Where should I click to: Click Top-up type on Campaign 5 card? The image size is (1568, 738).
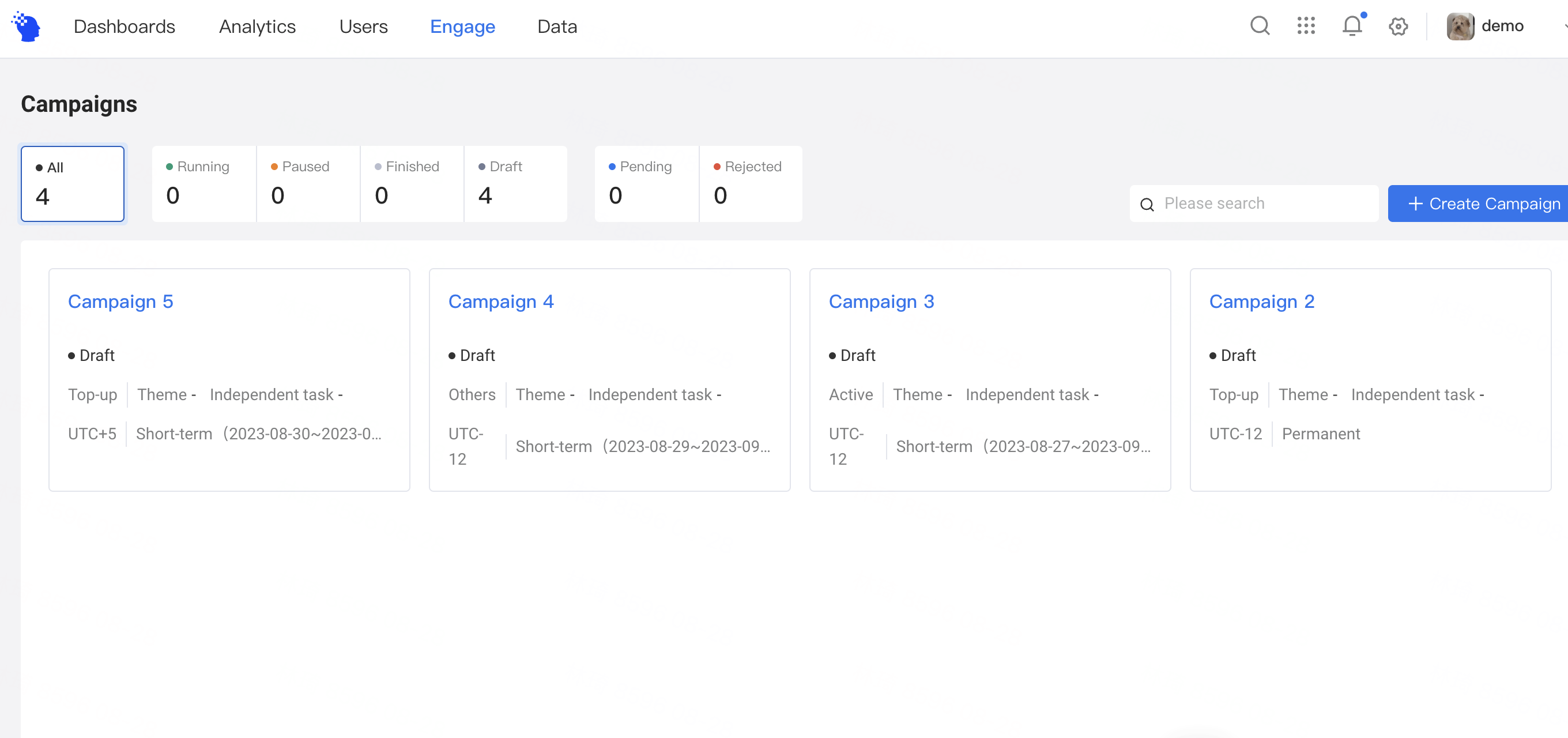(92, 395)
